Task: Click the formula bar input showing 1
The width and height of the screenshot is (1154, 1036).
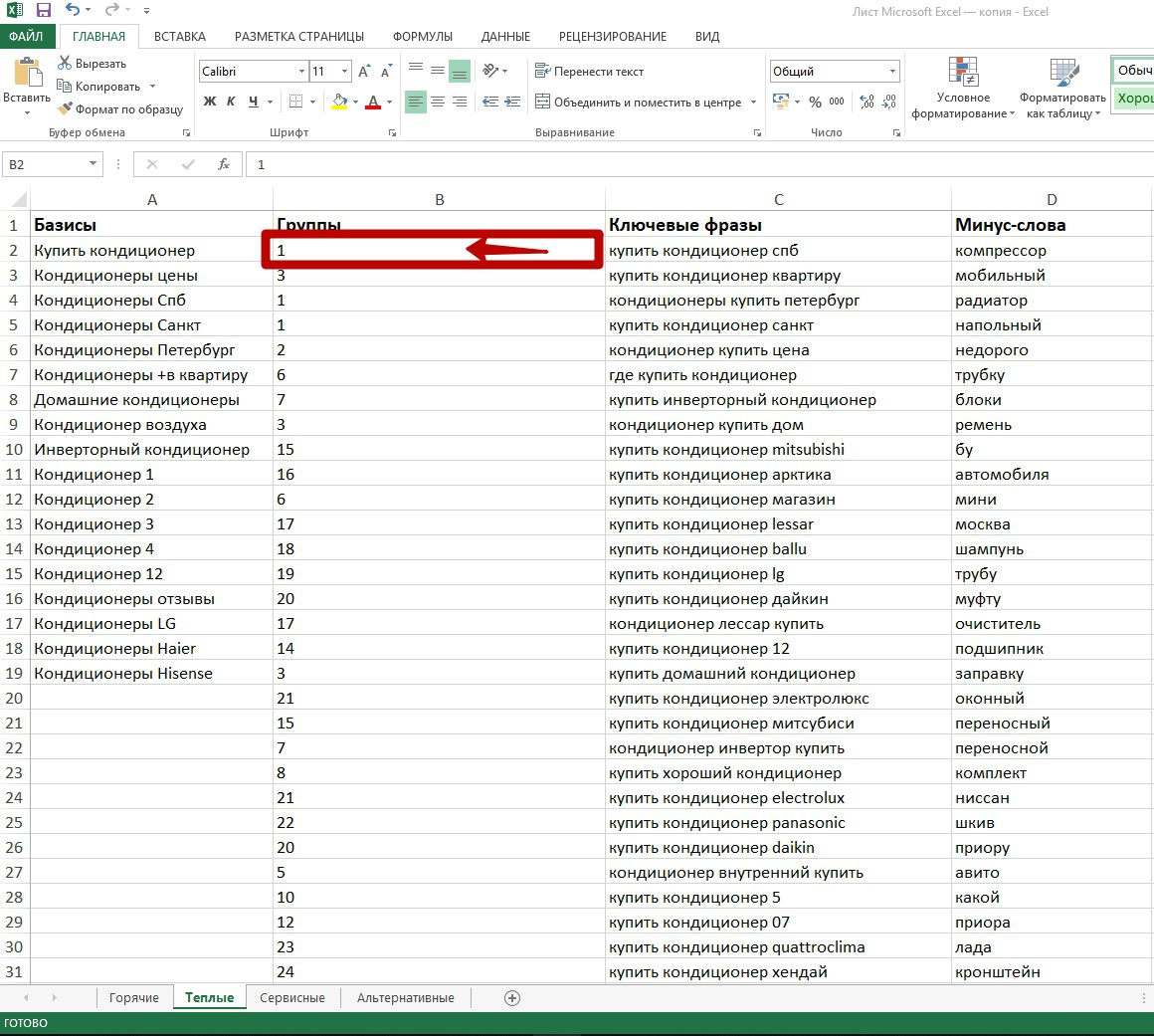Action: point(699,164)
